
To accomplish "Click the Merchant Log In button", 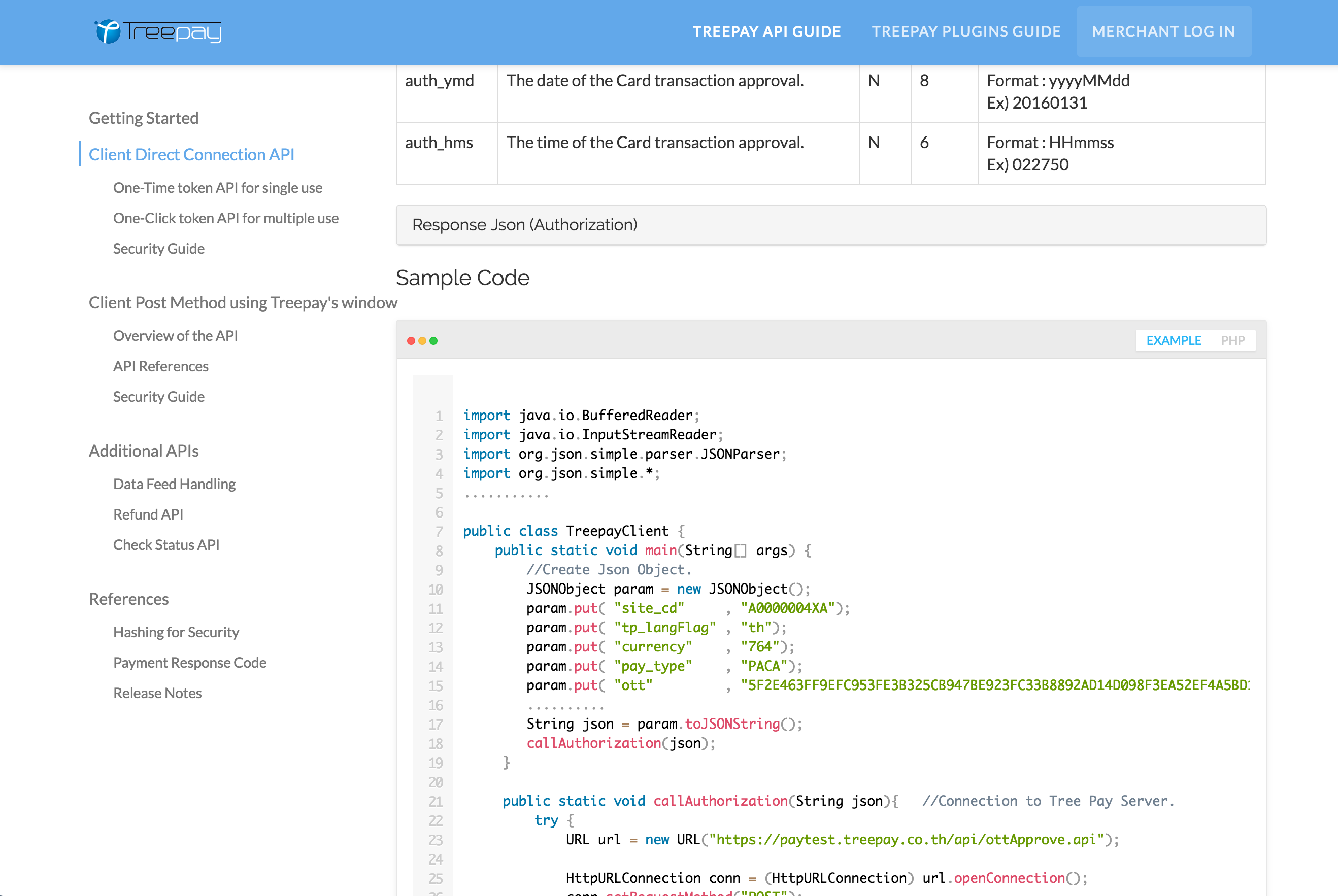I will click(x=1164, y=31).
